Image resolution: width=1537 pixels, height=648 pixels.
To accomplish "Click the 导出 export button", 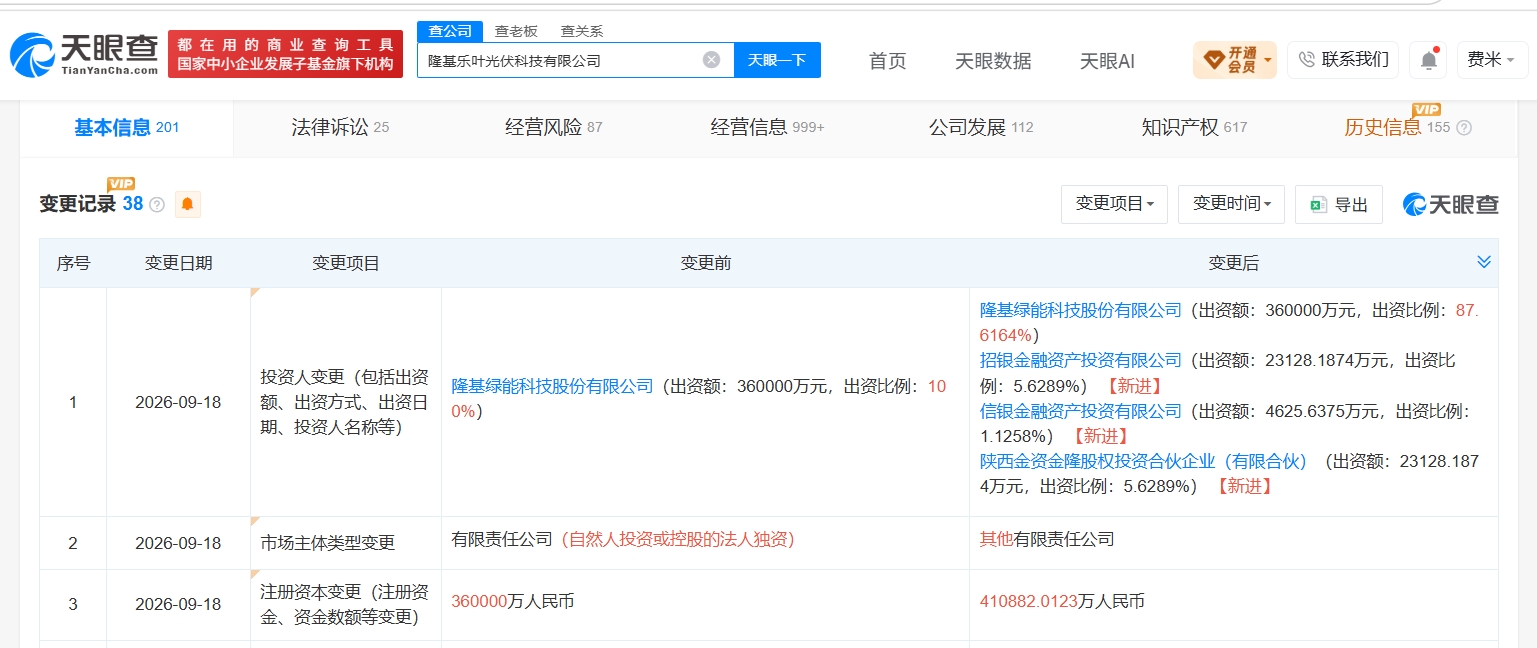I will click(1339, 204).
